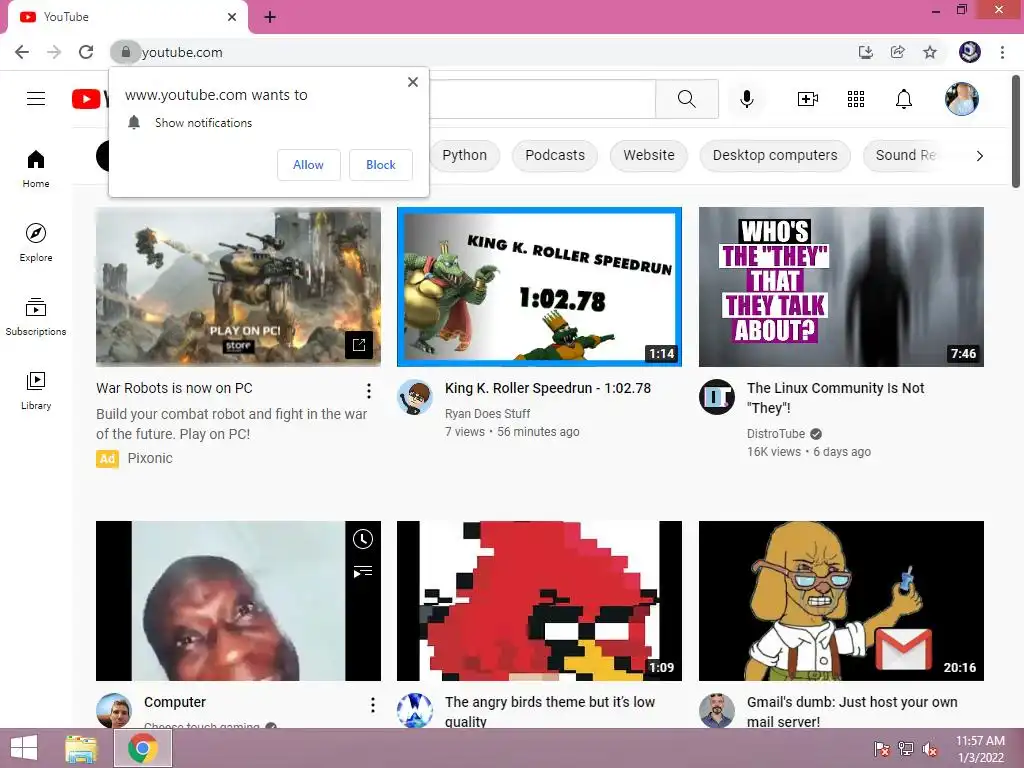Screen dimensions: 1024x768
Task: Open the Pixonic advertiser link
Action: (150, 458)
